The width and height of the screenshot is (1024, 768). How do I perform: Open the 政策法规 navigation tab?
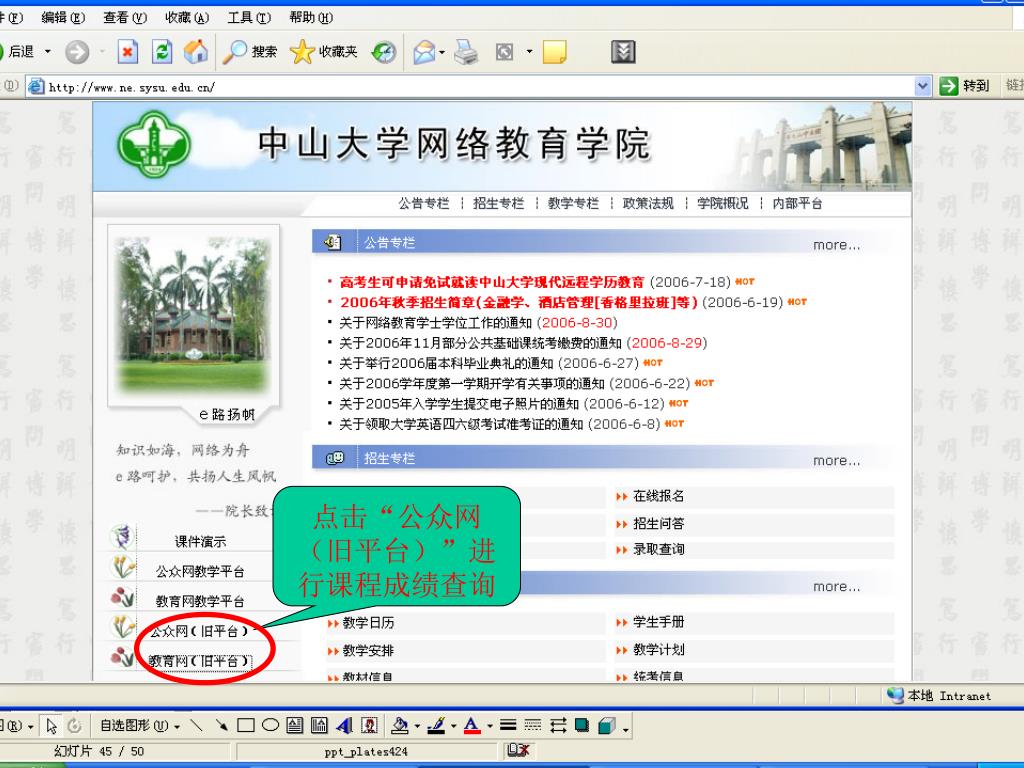point(648,203)
